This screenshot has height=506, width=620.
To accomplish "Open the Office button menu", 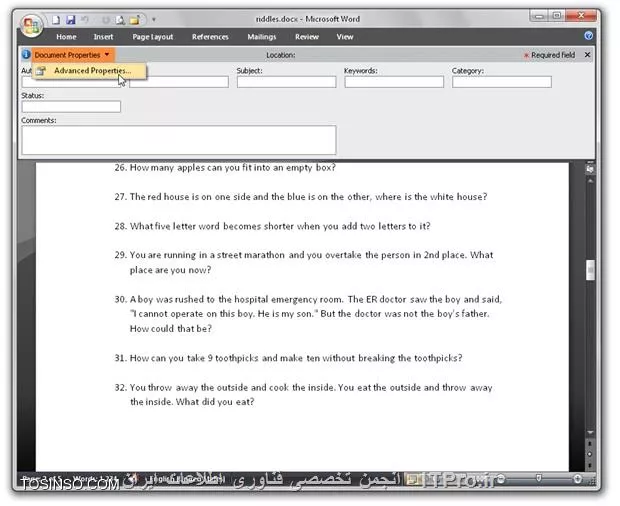I will (32, 26).
